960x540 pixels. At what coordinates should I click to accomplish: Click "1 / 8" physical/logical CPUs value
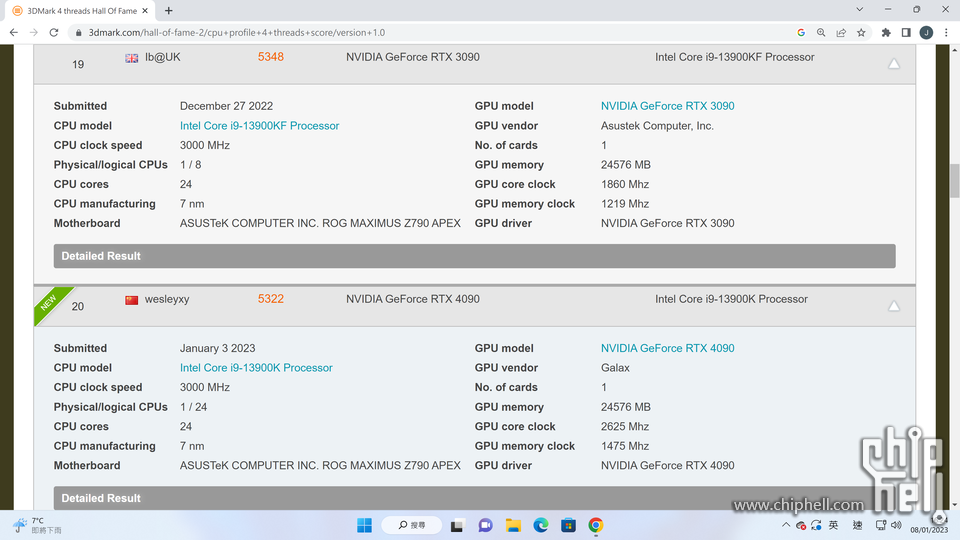click(190, 165)
